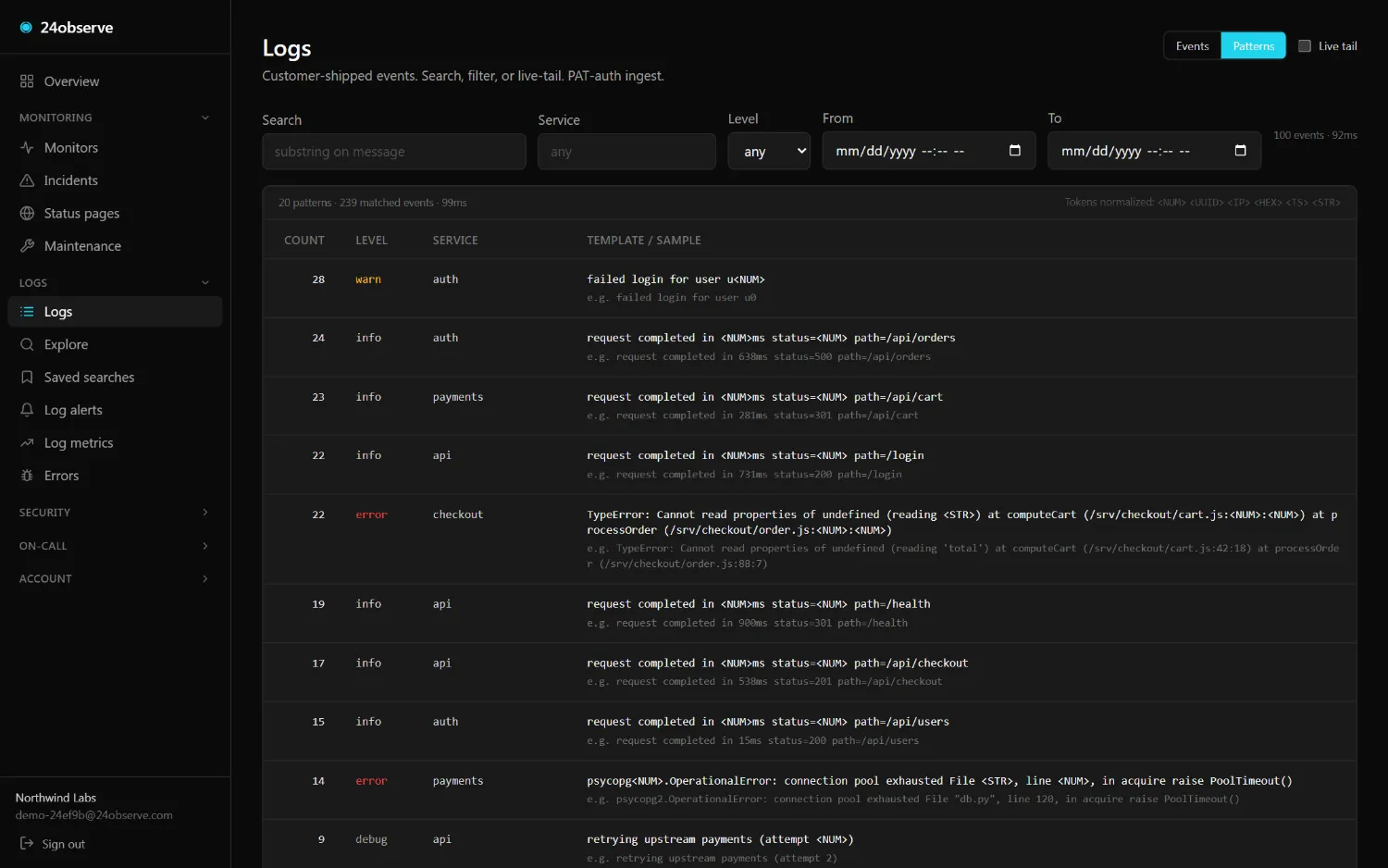This screenshot has height=868, width=1388.
Task: Collapse the MONITORING section chevron
Action: [205, 118]
